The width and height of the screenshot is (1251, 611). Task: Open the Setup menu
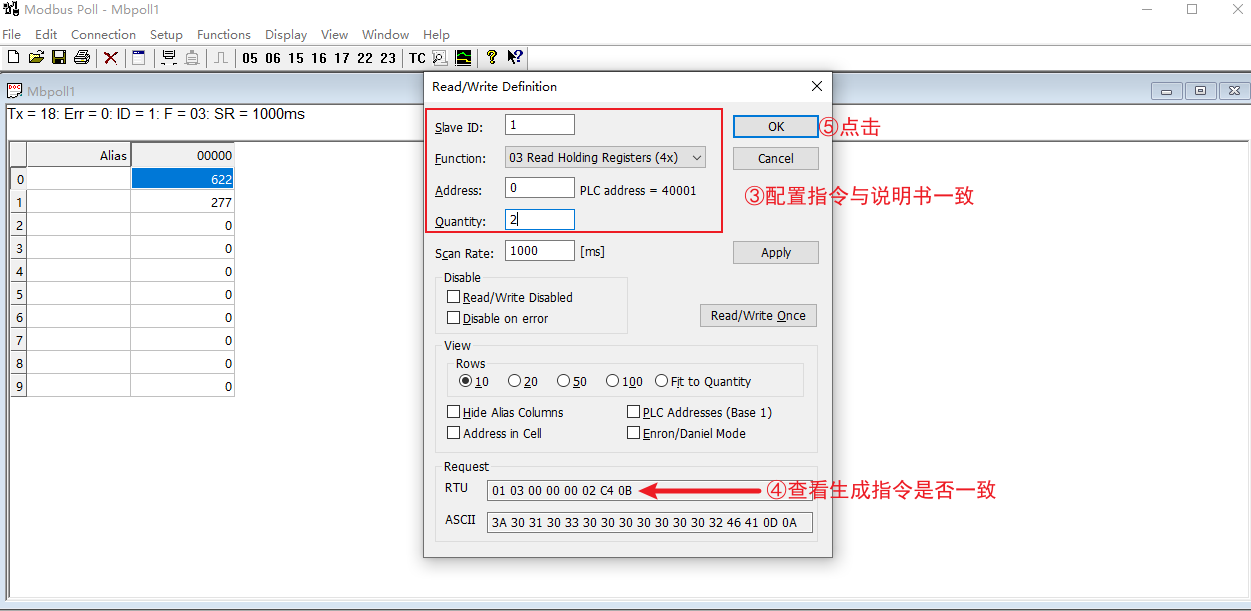tap(166, 34)
